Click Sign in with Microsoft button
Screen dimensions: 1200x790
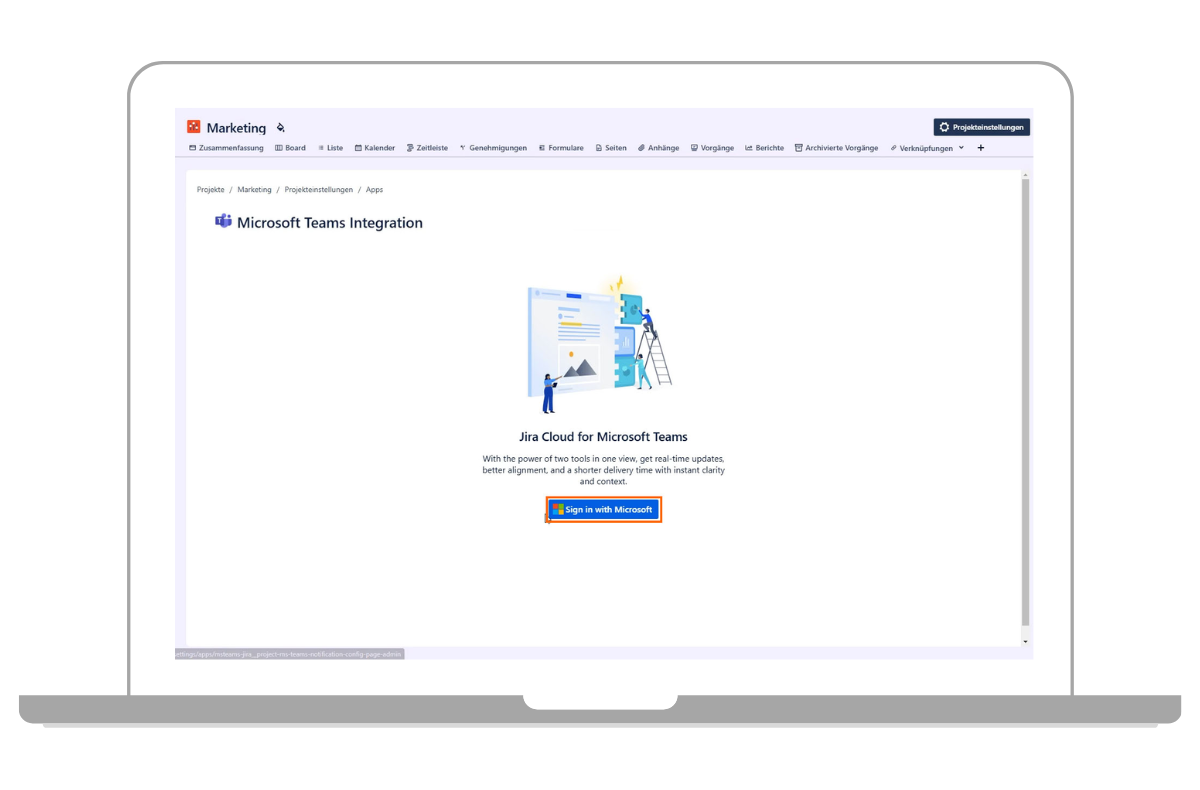(x=603, y=510)
